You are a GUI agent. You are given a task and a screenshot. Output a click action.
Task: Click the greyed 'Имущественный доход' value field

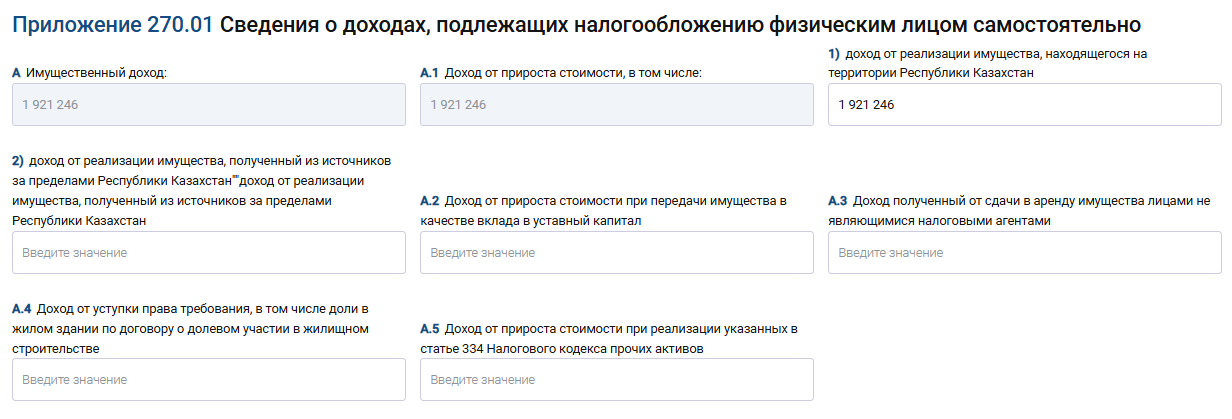coord(208,105)
